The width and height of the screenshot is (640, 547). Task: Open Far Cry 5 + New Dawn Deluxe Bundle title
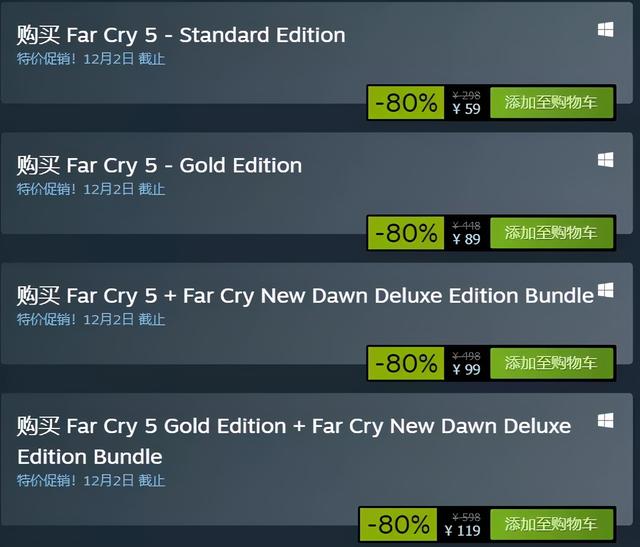pyautogui.click(x=305, y=296)
